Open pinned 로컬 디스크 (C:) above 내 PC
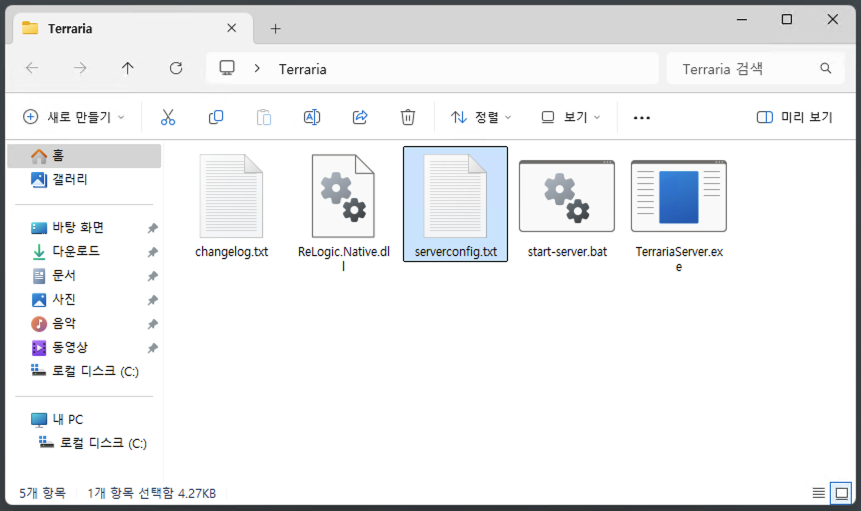Image resolution: width=861 pixels, height=511 pixels. pyautogui.click(x=84, y=372)
